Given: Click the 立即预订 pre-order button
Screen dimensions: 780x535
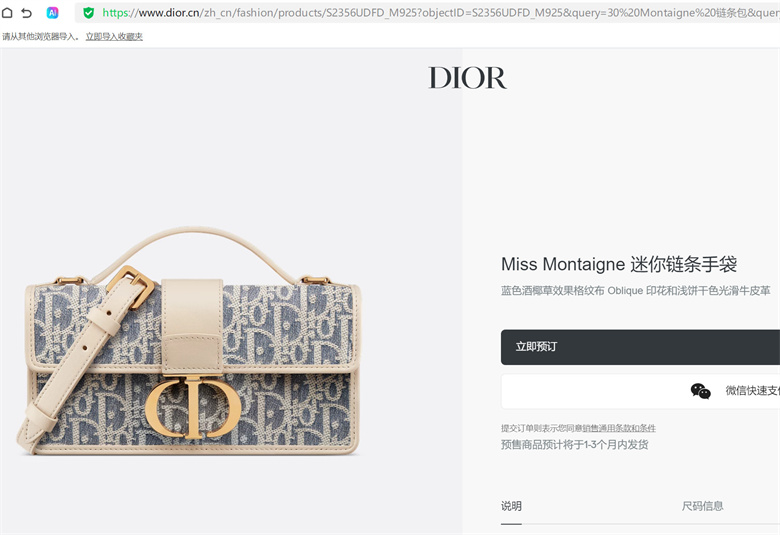Looking at the screenshot, I should (640, 347).
